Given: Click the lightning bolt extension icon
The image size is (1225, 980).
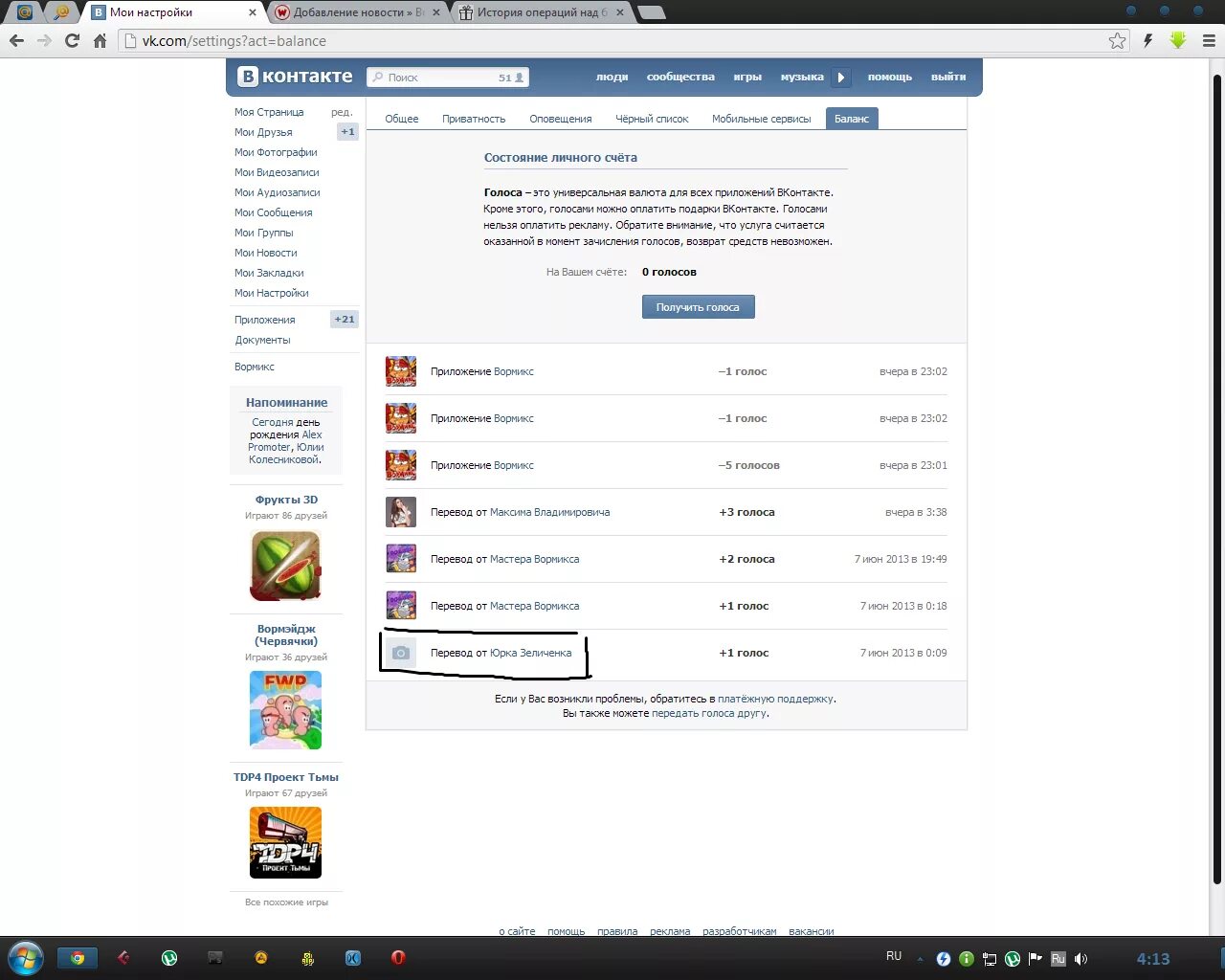Looking at the screenshot, I should pyautogui.click(x=1147, y=40).
